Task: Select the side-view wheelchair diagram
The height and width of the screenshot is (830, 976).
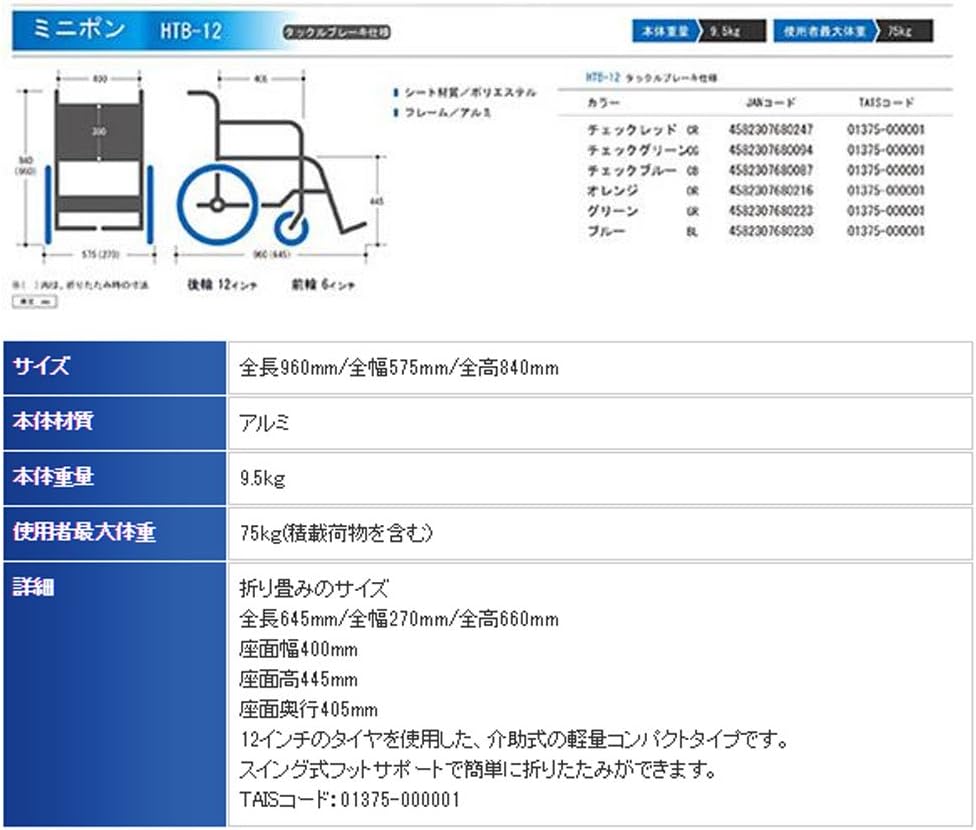Action: point(271,167)
